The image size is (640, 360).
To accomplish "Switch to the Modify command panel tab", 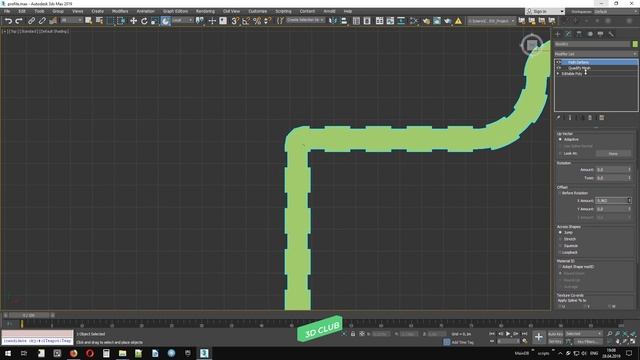I will (x=568, y=34).
